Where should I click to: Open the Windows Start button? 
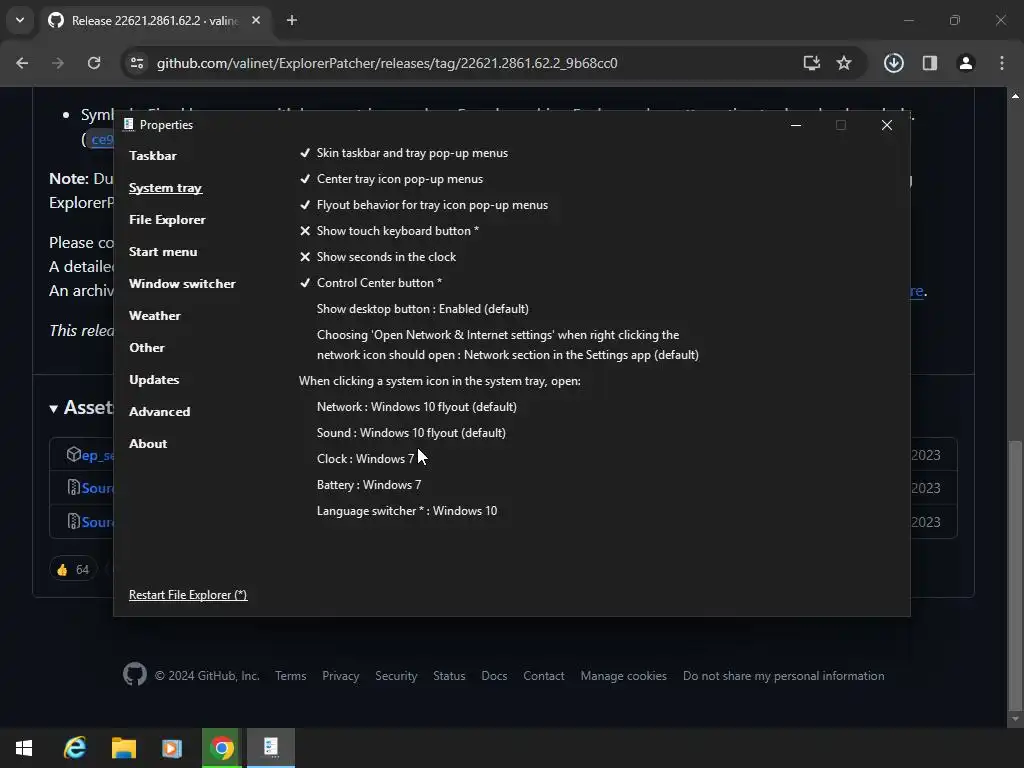click(x=24, y=748)
